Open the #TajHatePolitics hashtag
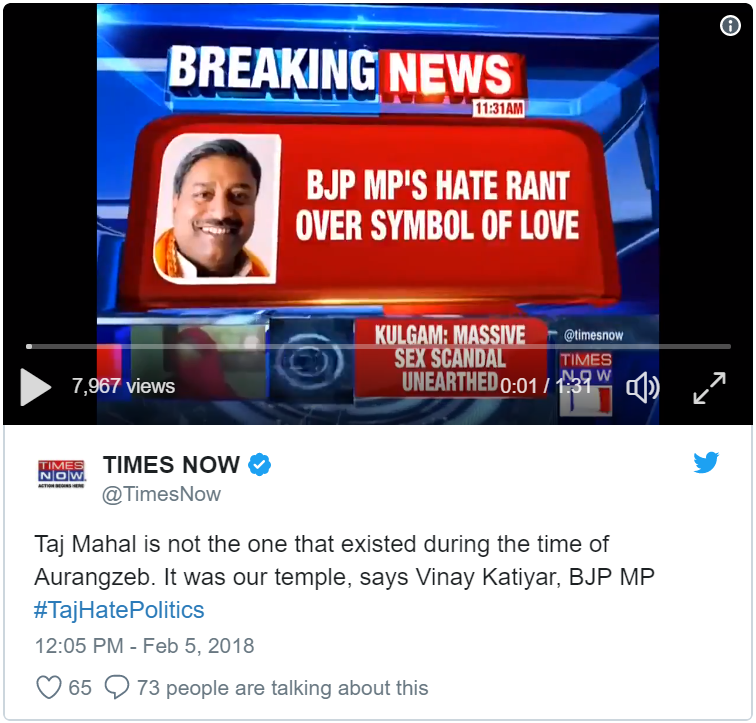 click(120, 610)
